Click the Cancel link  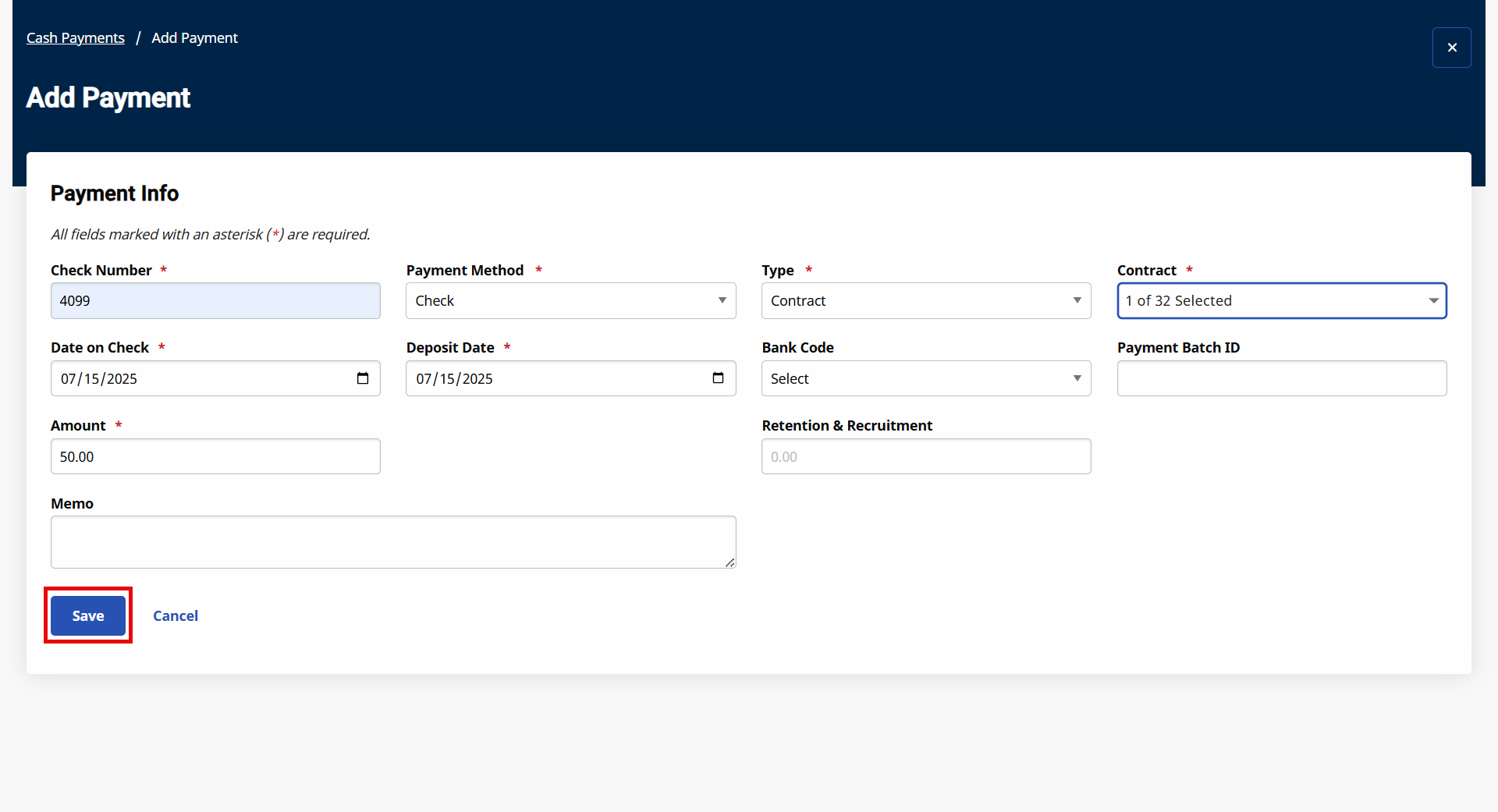176,615
